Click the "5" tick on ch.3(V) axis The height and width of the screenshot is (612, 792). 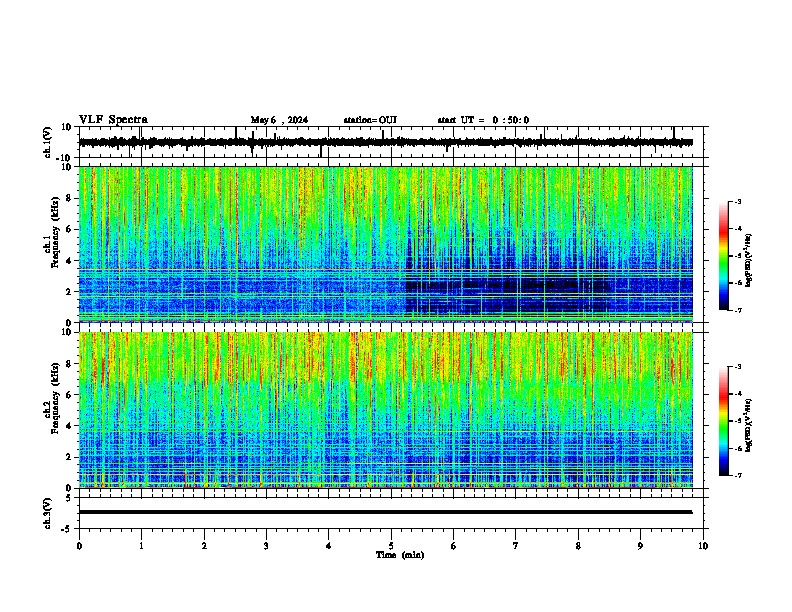coord(70,497)
